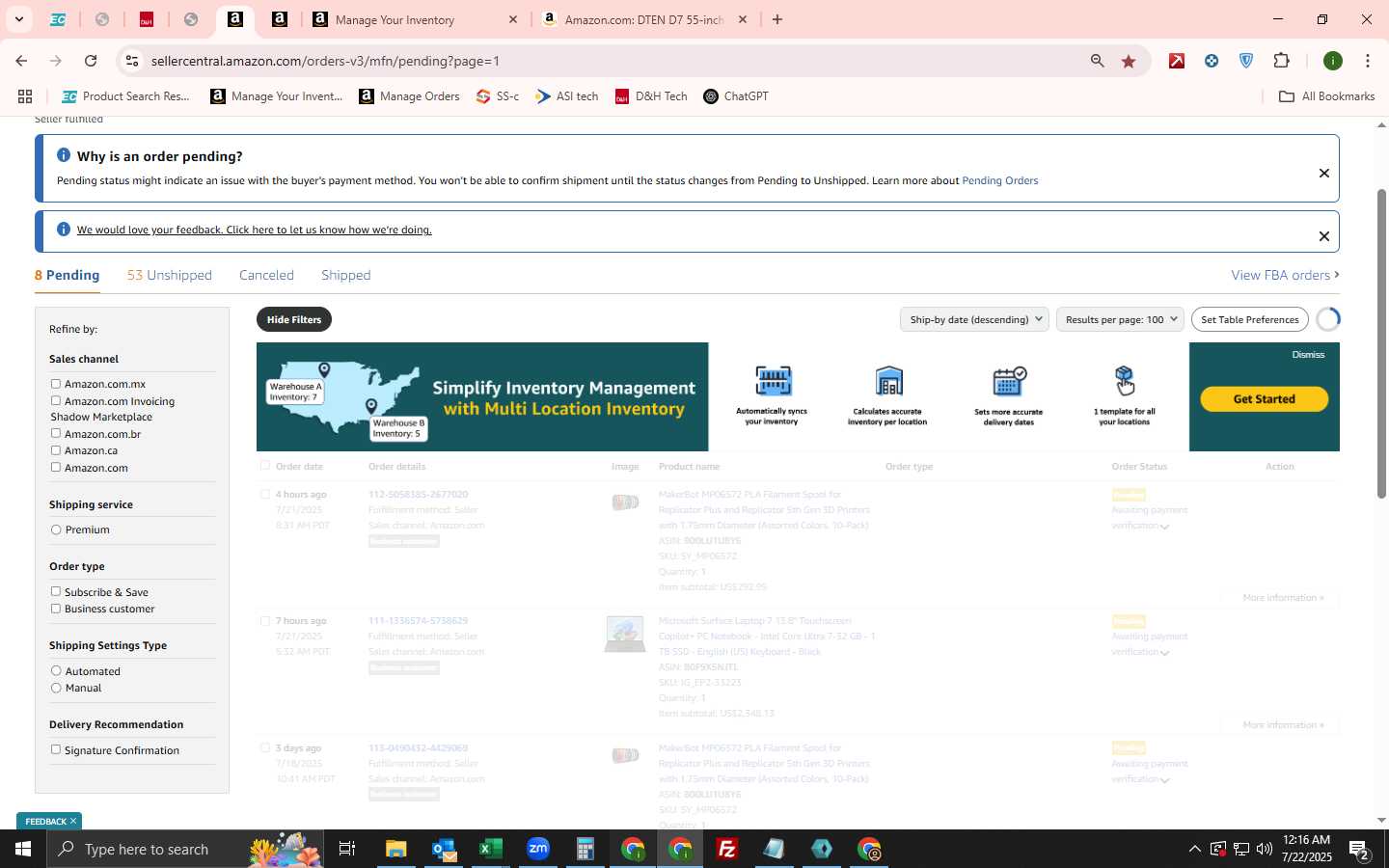Switch to the Canceled tab

coord(266,275)
